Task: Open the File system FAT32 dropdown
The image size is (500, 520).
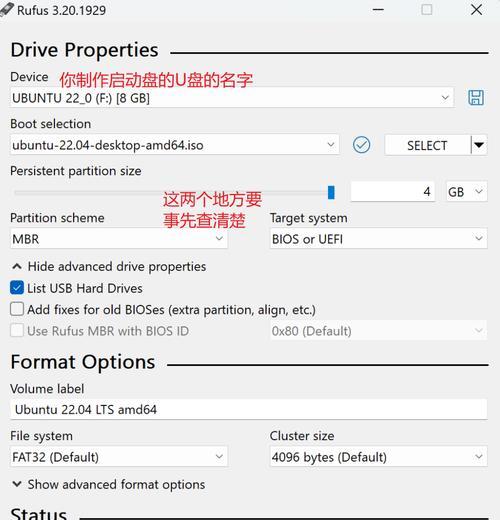Action: click(x=119, y=457)
